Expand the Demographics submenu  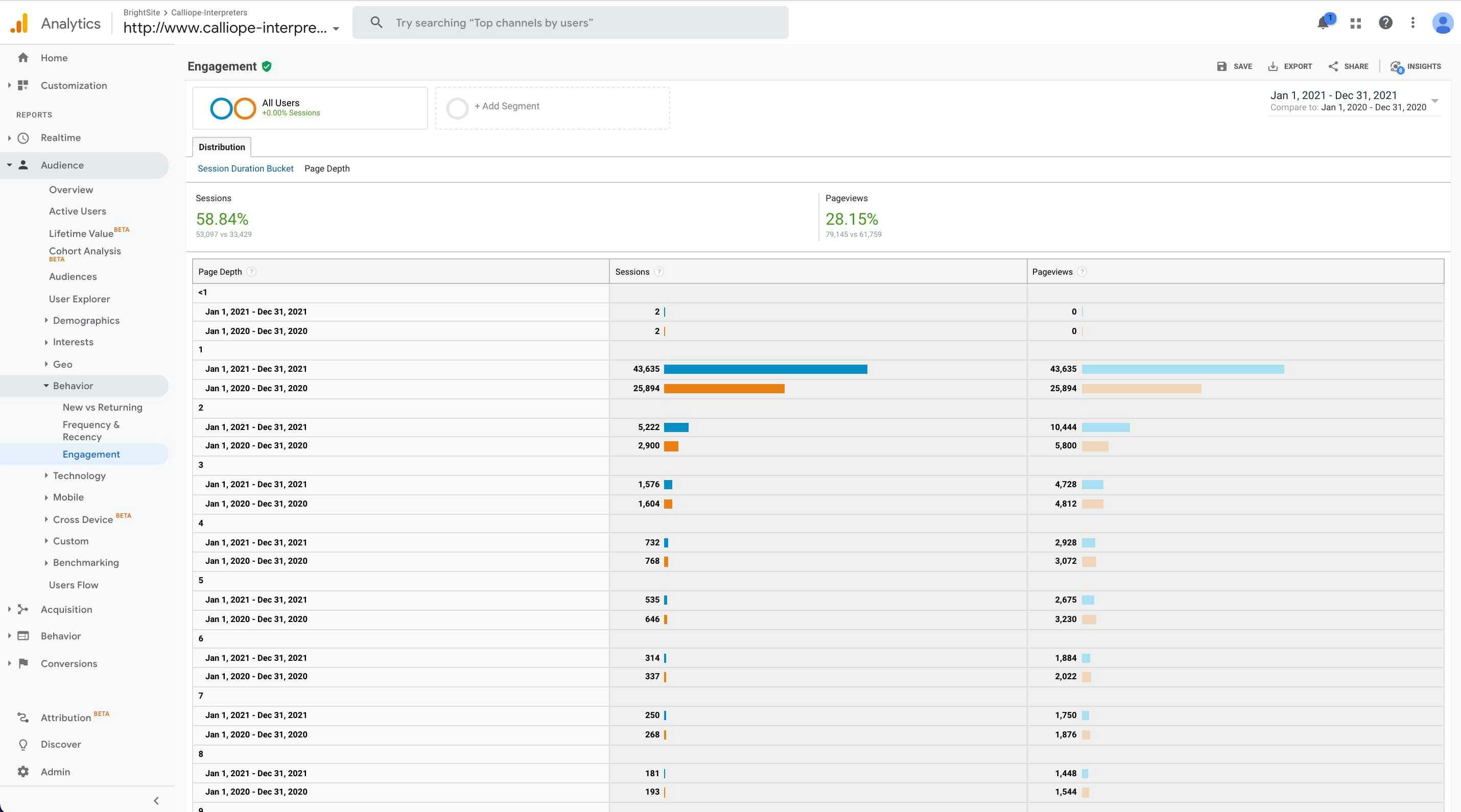(86, 320)
